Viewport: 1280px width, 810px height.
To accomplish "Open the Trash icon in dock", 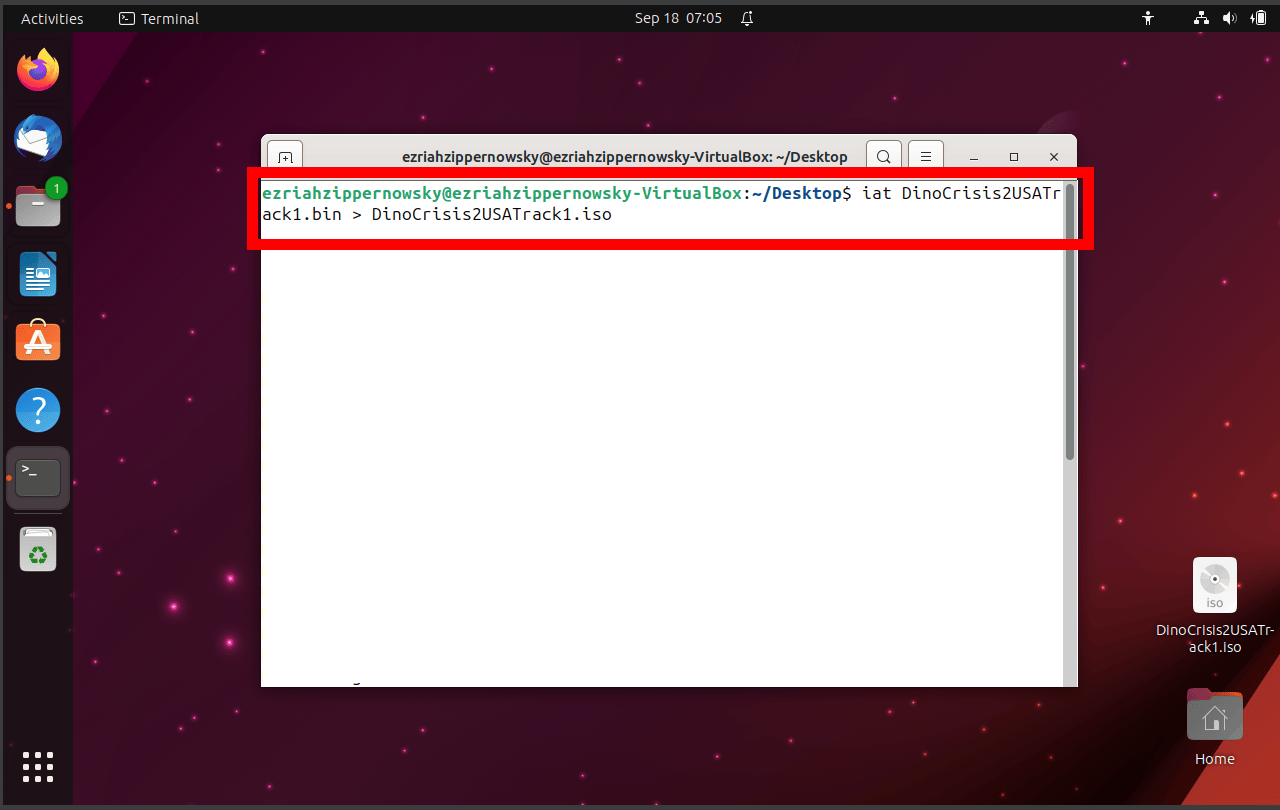I will 38,549.
